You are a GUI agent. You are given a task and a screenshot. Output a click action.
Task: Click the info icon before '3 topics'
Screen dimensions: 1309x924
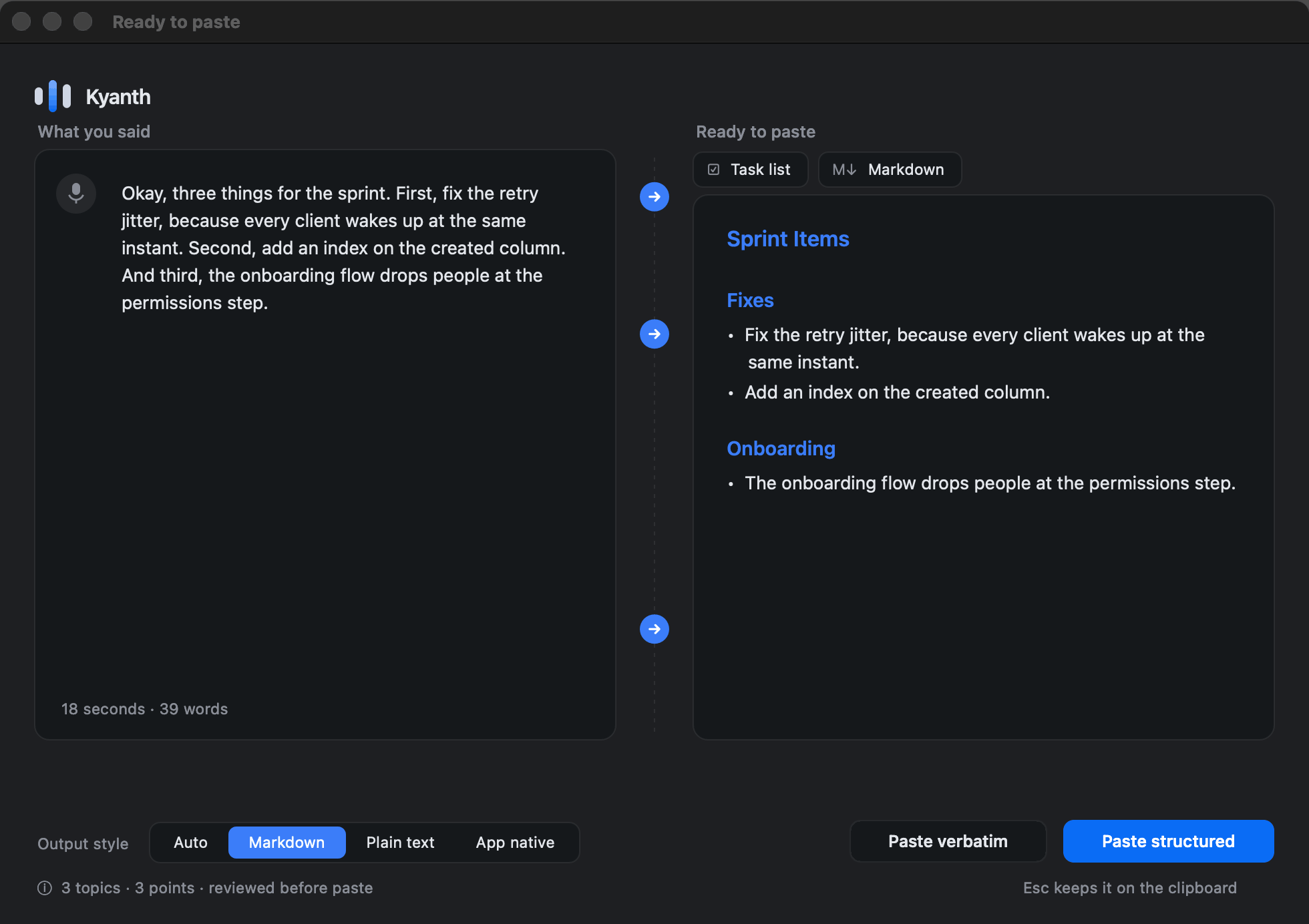[x=45, y=888]
